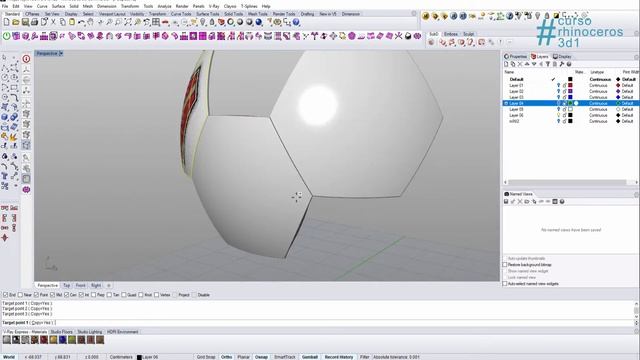This screenshot has height=360, width=640.
Task: Click the blue Help question mark icon
Action: click(x=296, y=22)
